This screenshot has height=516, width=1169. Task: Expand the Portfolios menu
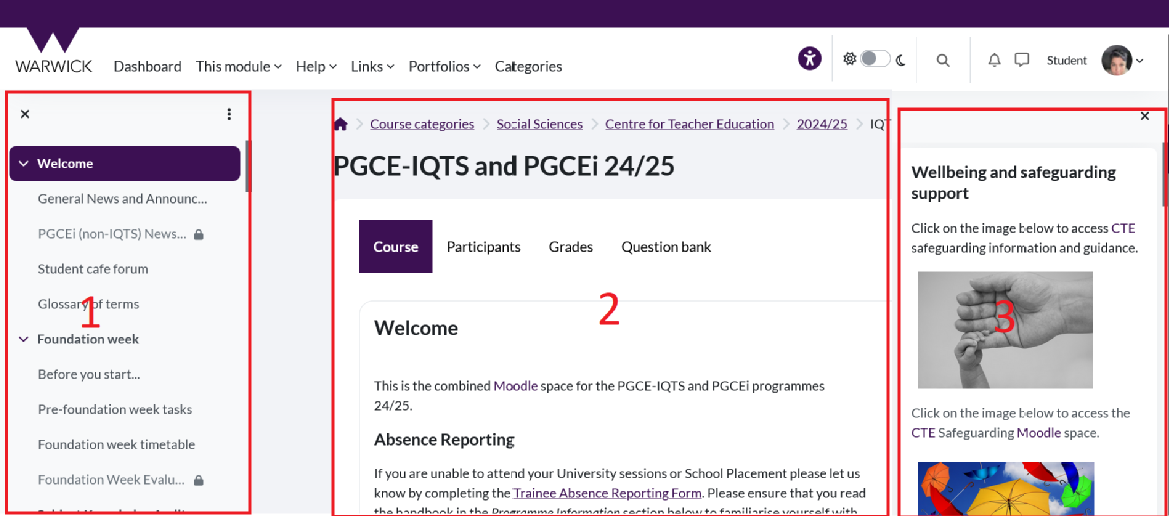[x=444, y=66]
